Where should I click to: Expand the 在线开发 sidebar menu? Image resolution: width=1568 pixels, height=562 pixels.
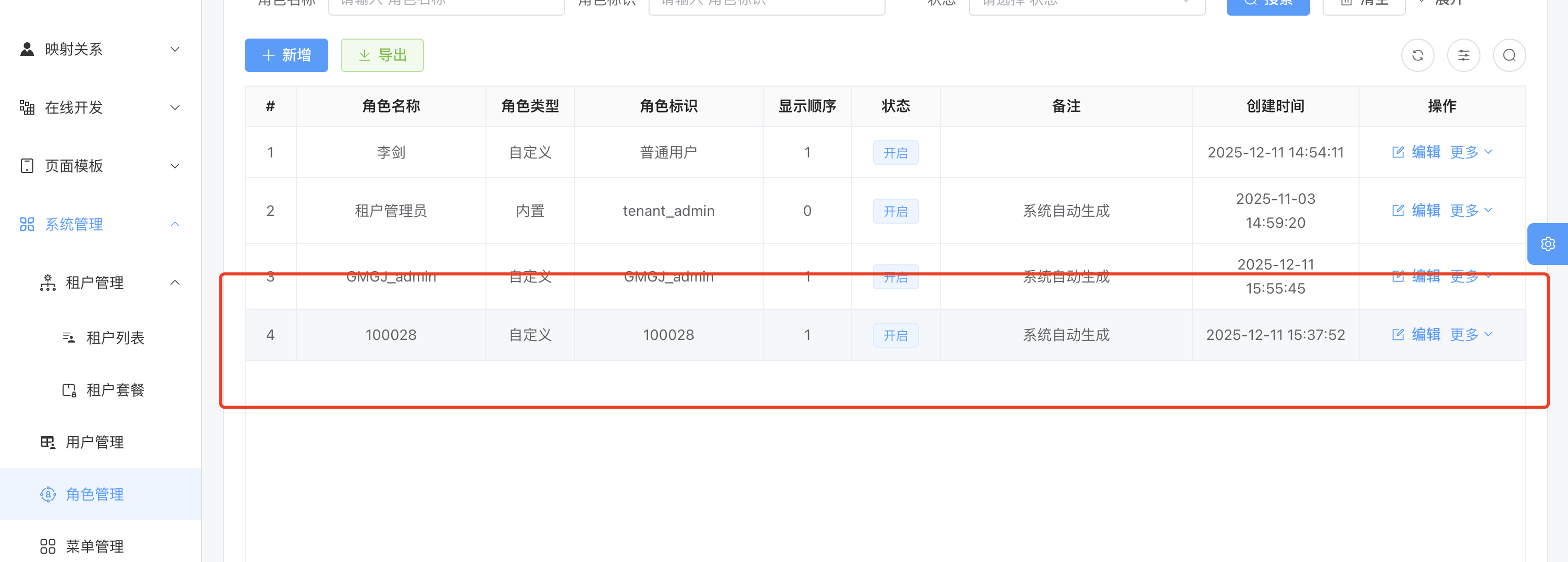[x=101, y=108]
